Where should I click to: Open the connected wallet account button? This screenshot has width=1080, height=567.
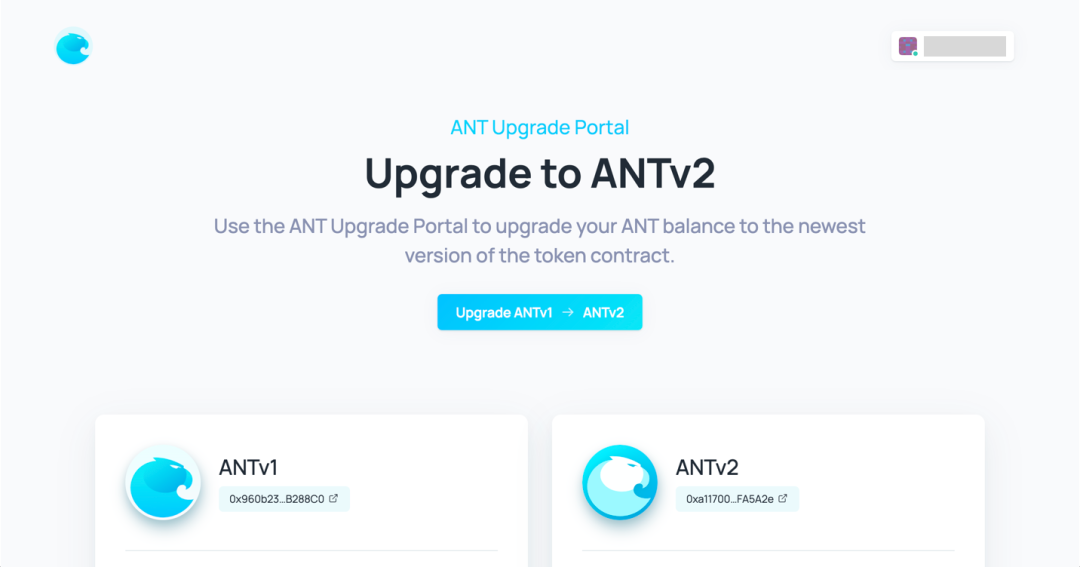pos(952,46)
